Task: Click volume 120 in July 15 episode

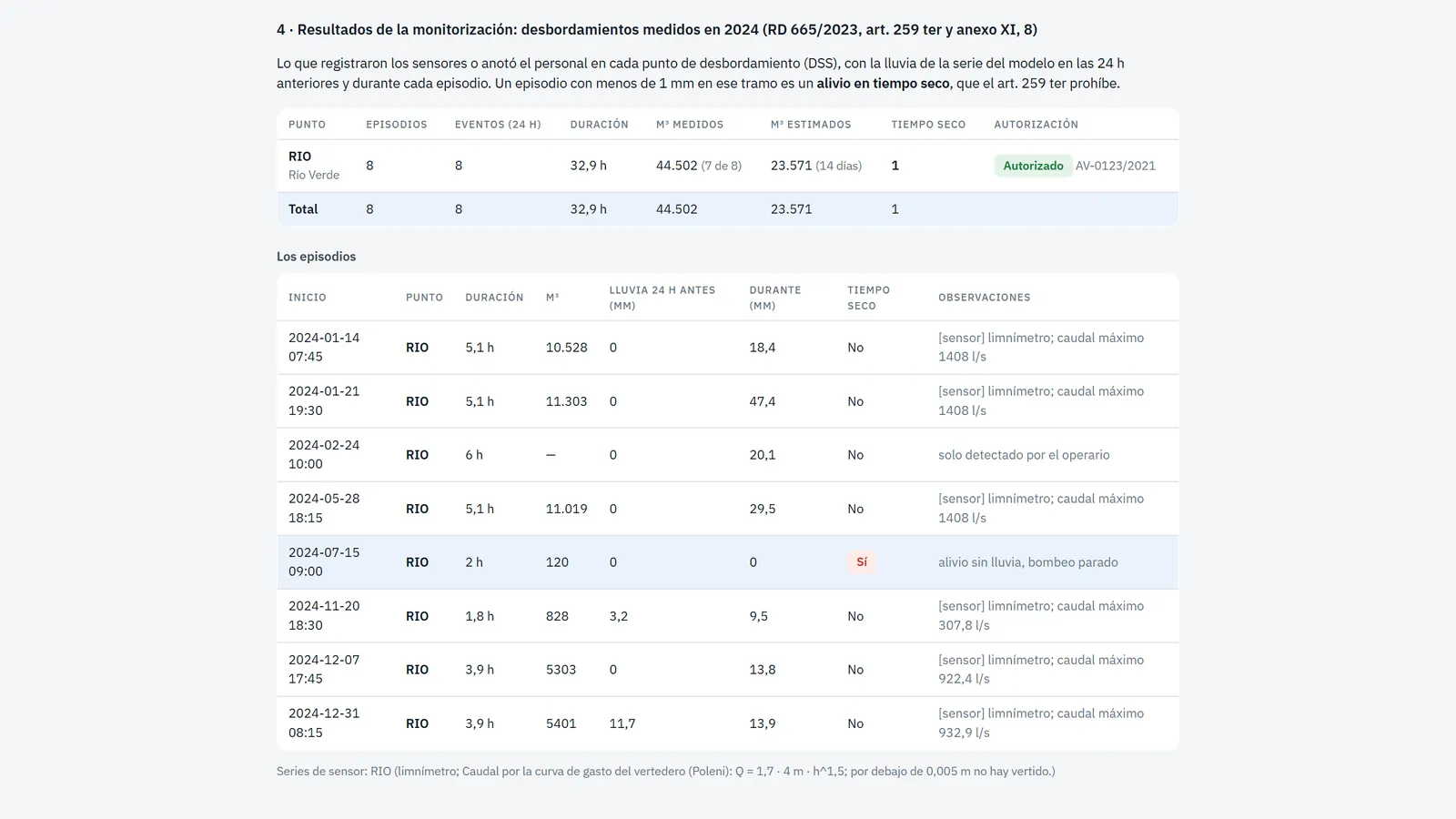Action: pyautogui.click(x=557, y=562)
